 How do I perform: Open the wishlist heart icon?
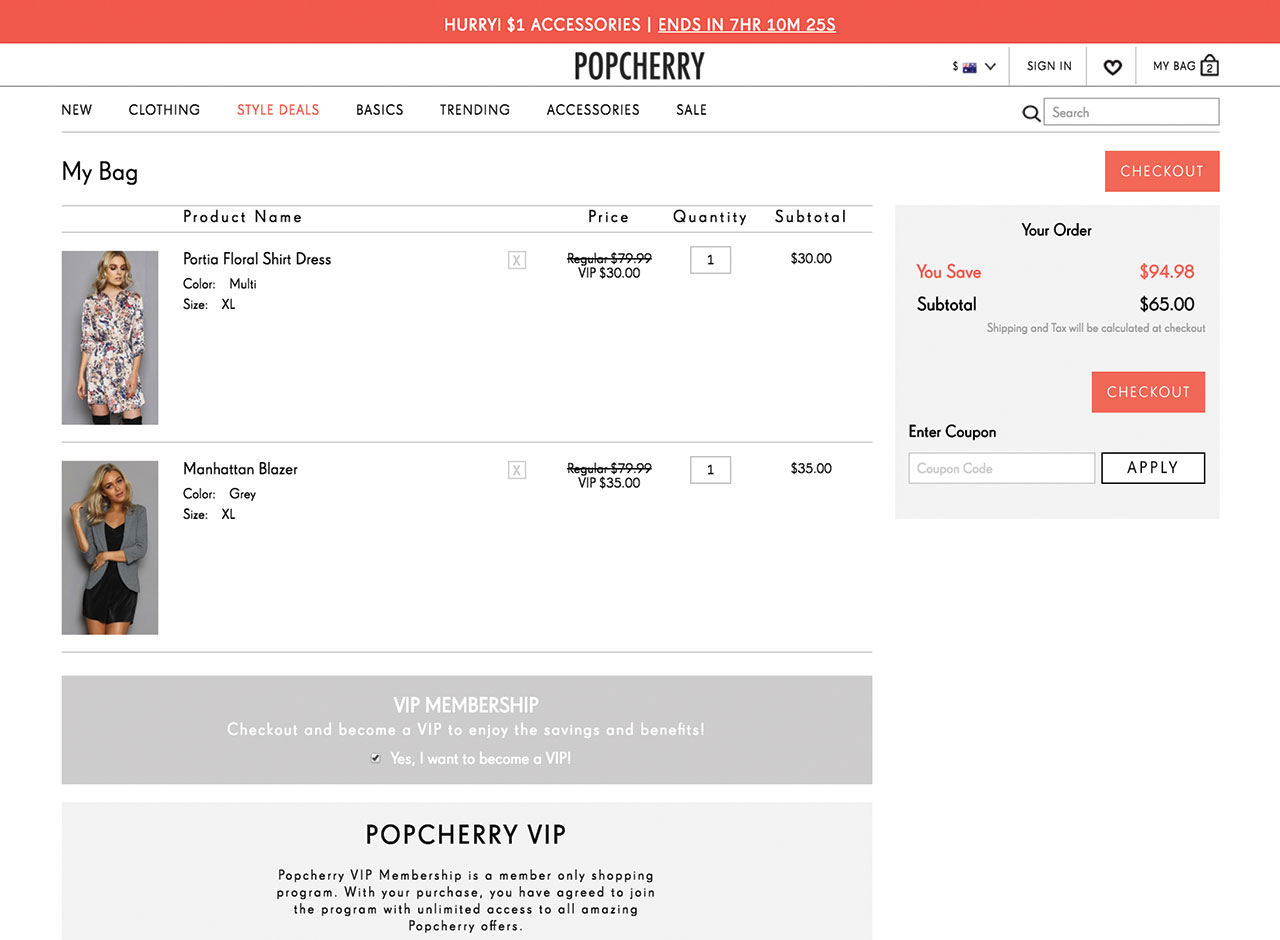click(1112, 67)
